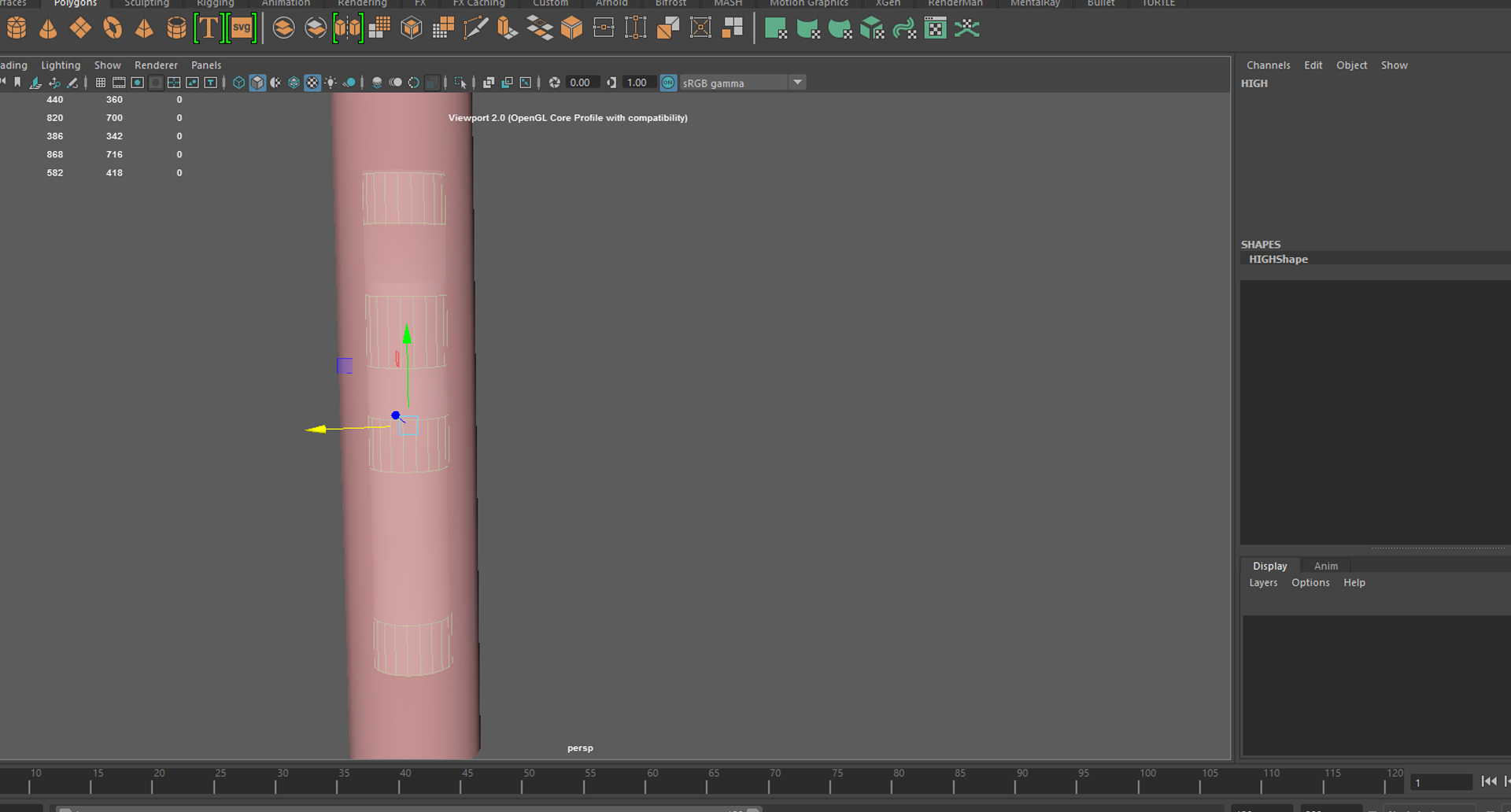This screenshot has height=812, width=1511.
Task: Select the Type tool on the shelf
Action: coord(209,28)
